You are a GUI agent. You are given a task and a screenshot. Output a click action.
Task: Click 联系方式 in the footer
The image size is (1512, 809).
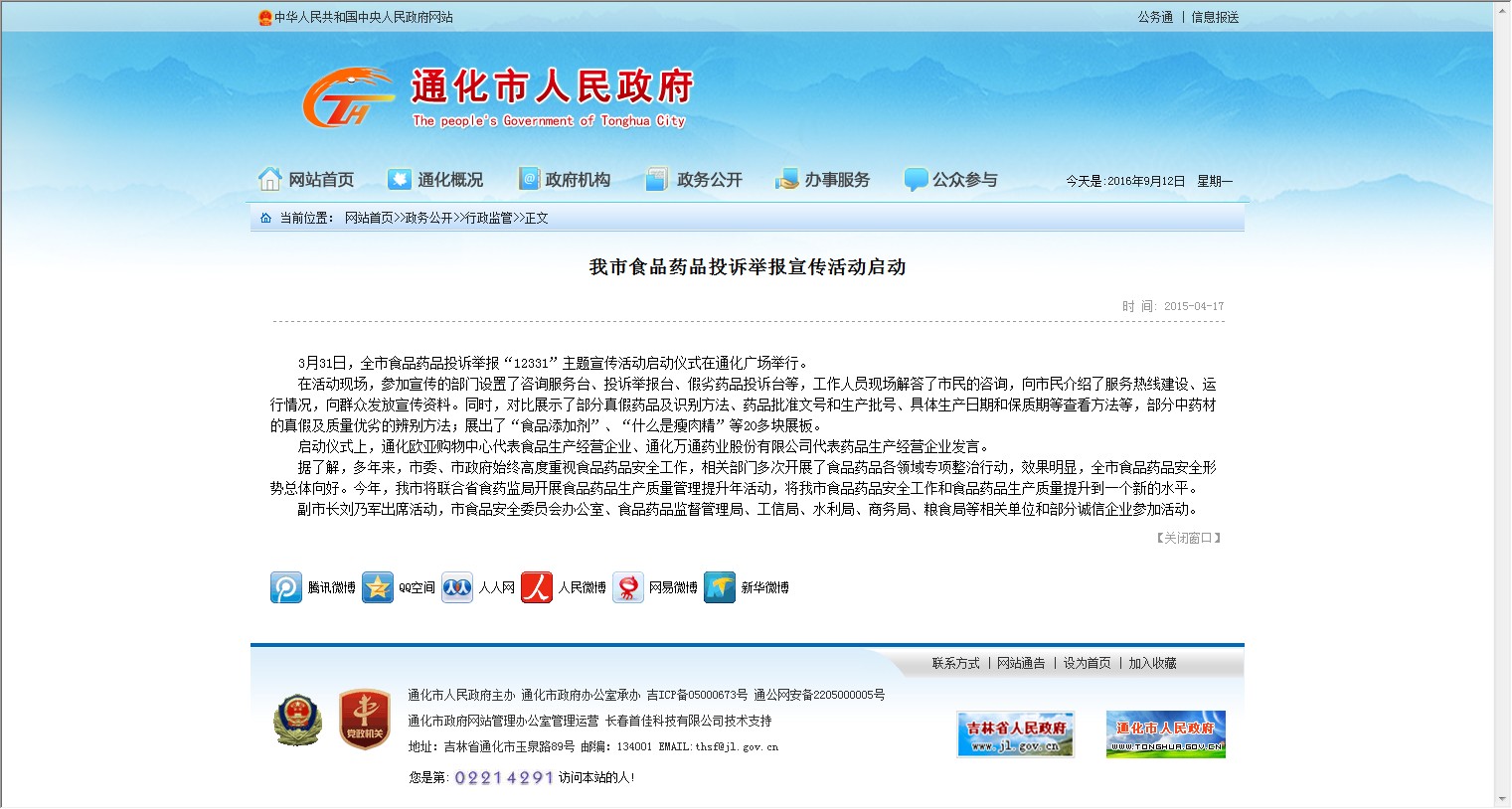click(x=955, y=663)
